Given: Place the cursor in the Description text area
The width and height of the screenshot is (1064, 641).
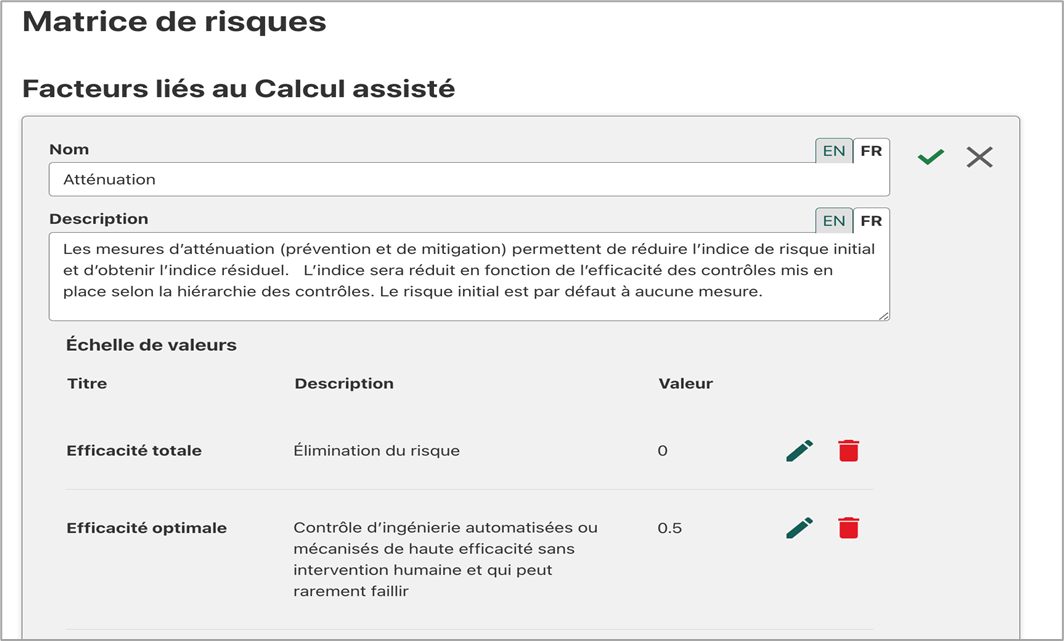Looking at the screenshot, I should pyautogui.click(x=469, y=277).
